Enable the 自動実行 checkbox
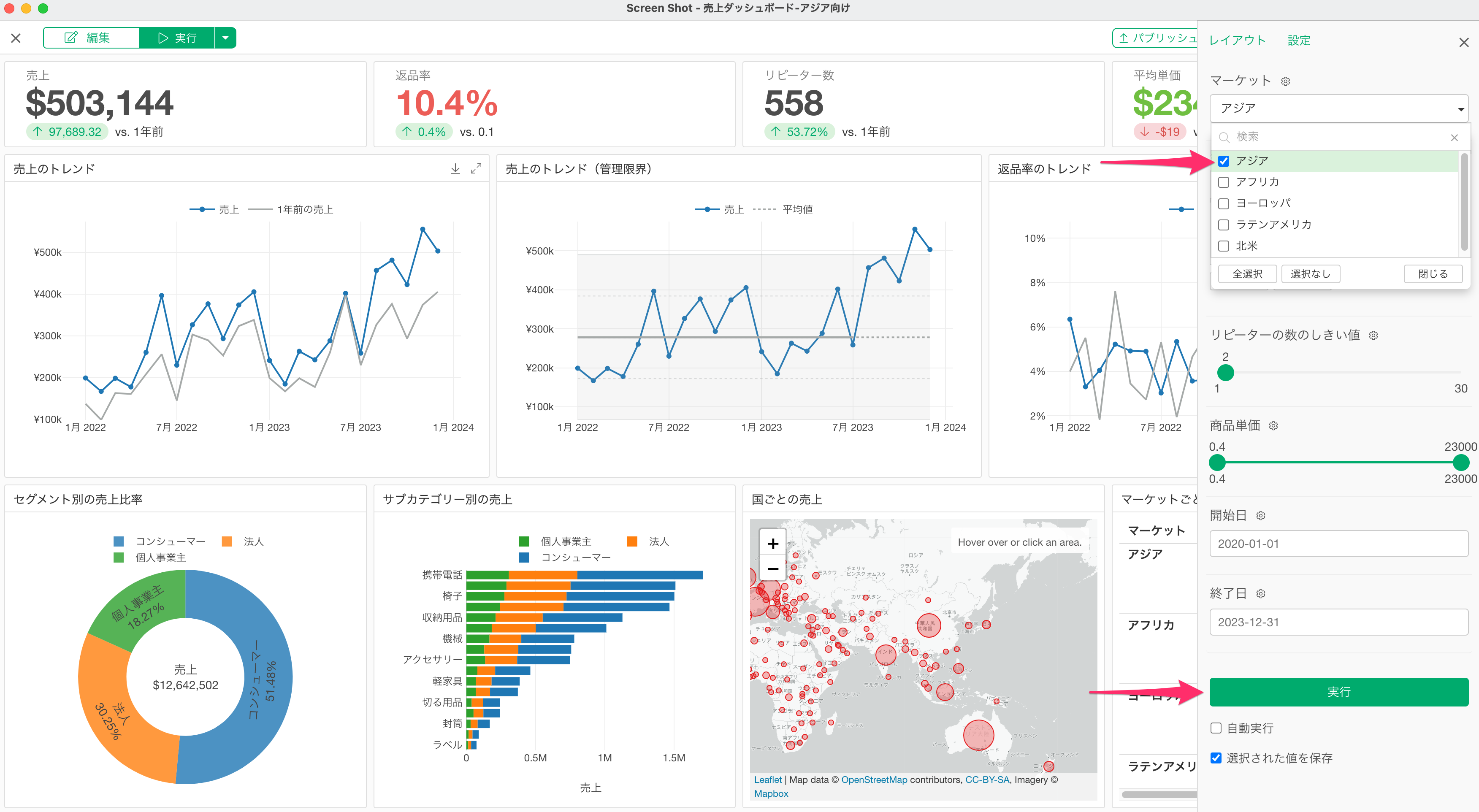Viewport: 1479px width, 812px height. tap(1216, 728)
